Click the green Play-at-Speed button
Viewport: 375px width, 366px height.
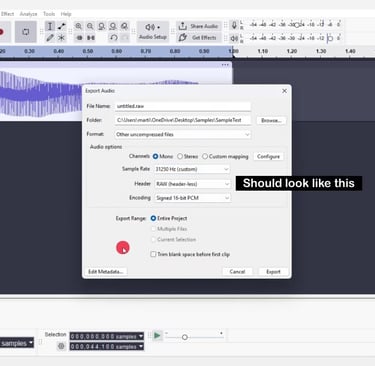coord(157,335)
